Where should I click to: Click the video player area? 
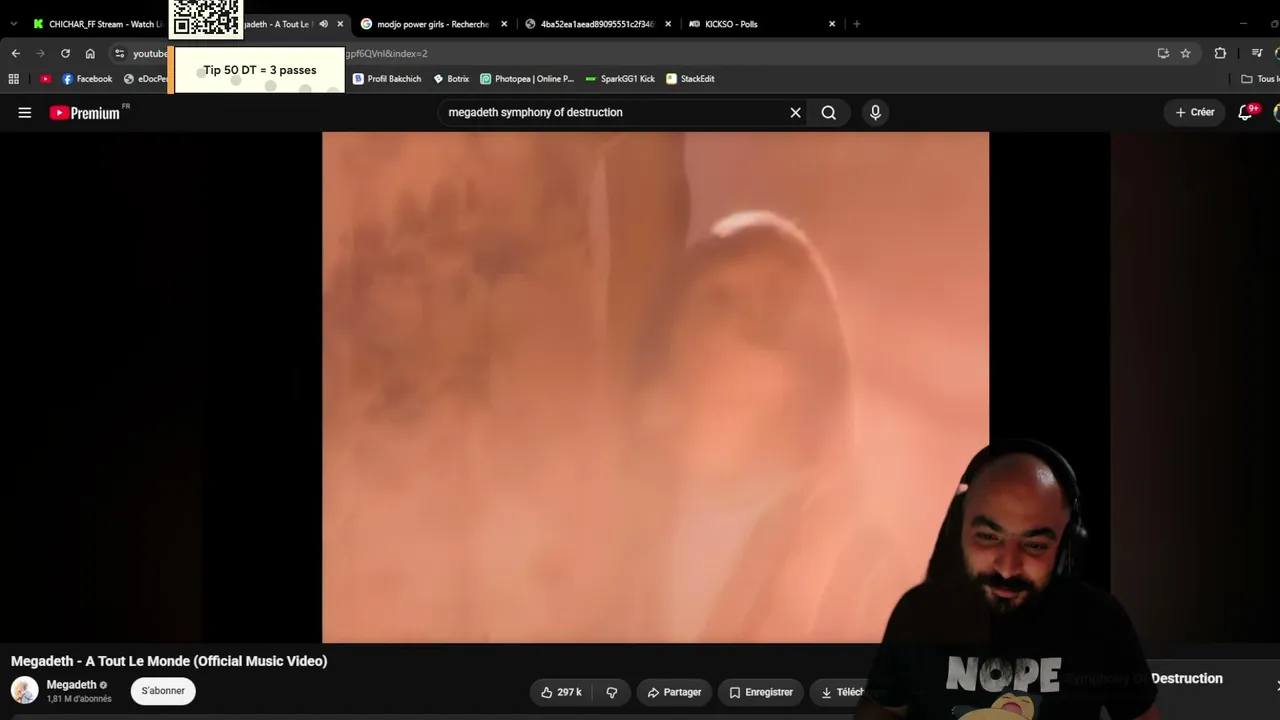coord(655,387)
